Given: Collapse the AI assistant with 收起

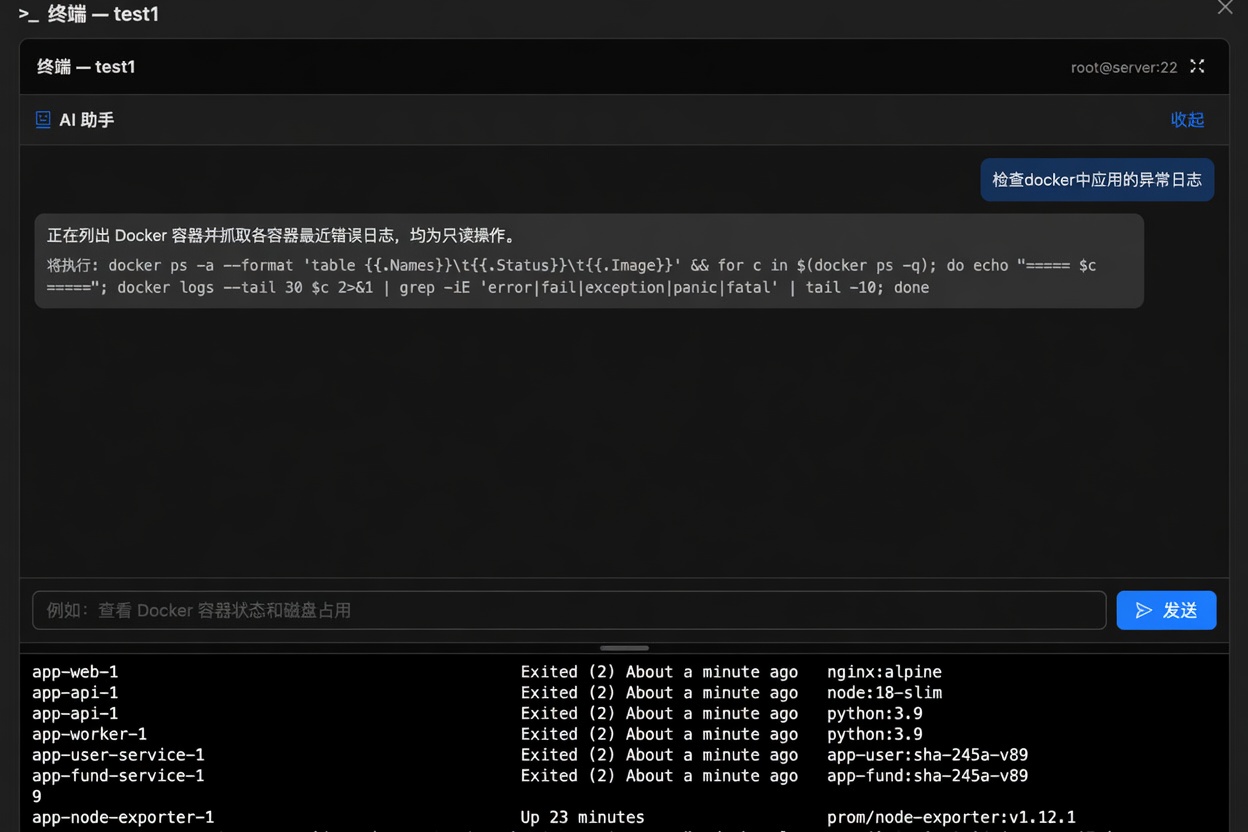Looking at the screenshot, I should [x=1187, y=120].
